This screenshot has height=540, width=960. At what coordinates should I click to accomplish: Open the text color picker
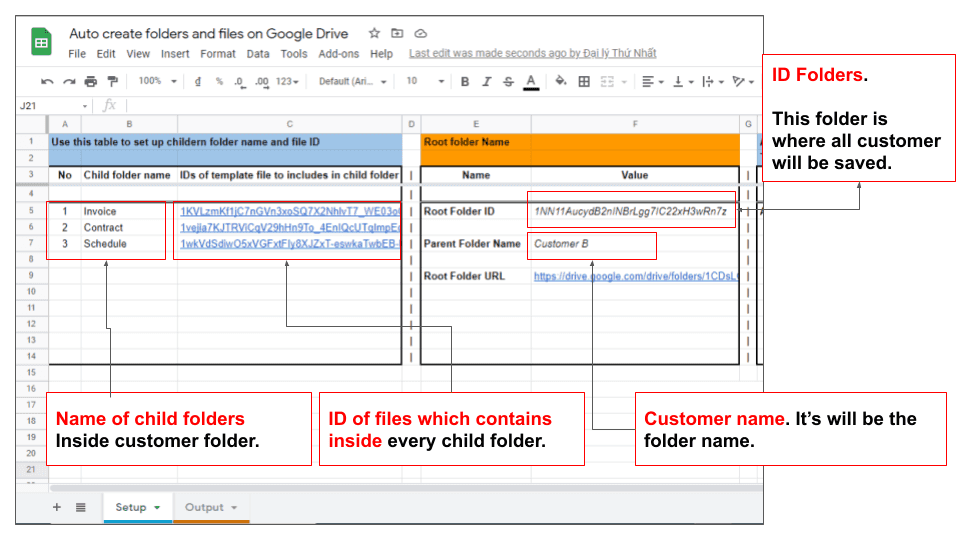pyautogui.click(x=531, y=82)
